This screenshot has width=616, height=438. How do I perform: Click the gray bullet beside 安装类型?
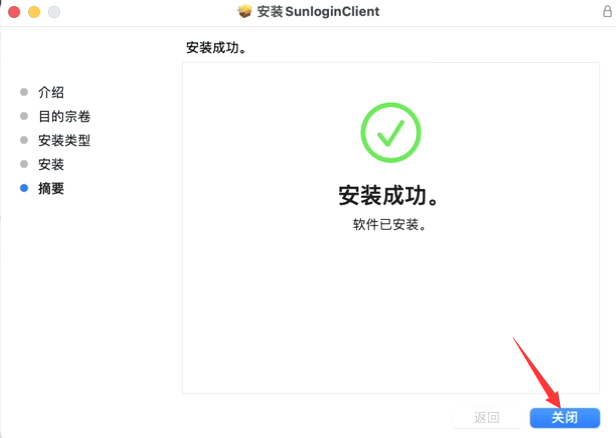[x=24, y=140]
